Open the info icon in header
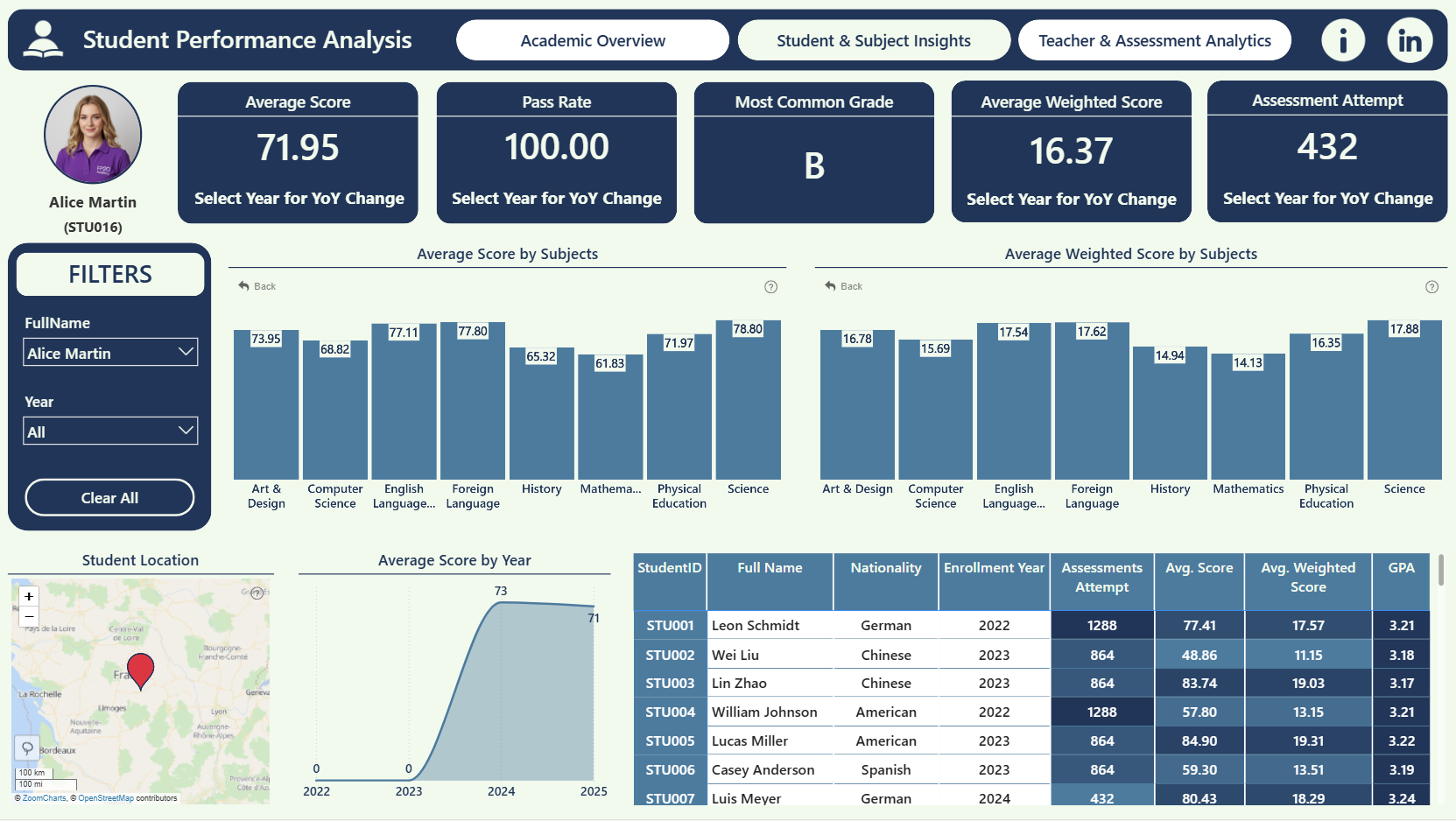This screenshot has height=821, width=1456. click(1342, 40)
